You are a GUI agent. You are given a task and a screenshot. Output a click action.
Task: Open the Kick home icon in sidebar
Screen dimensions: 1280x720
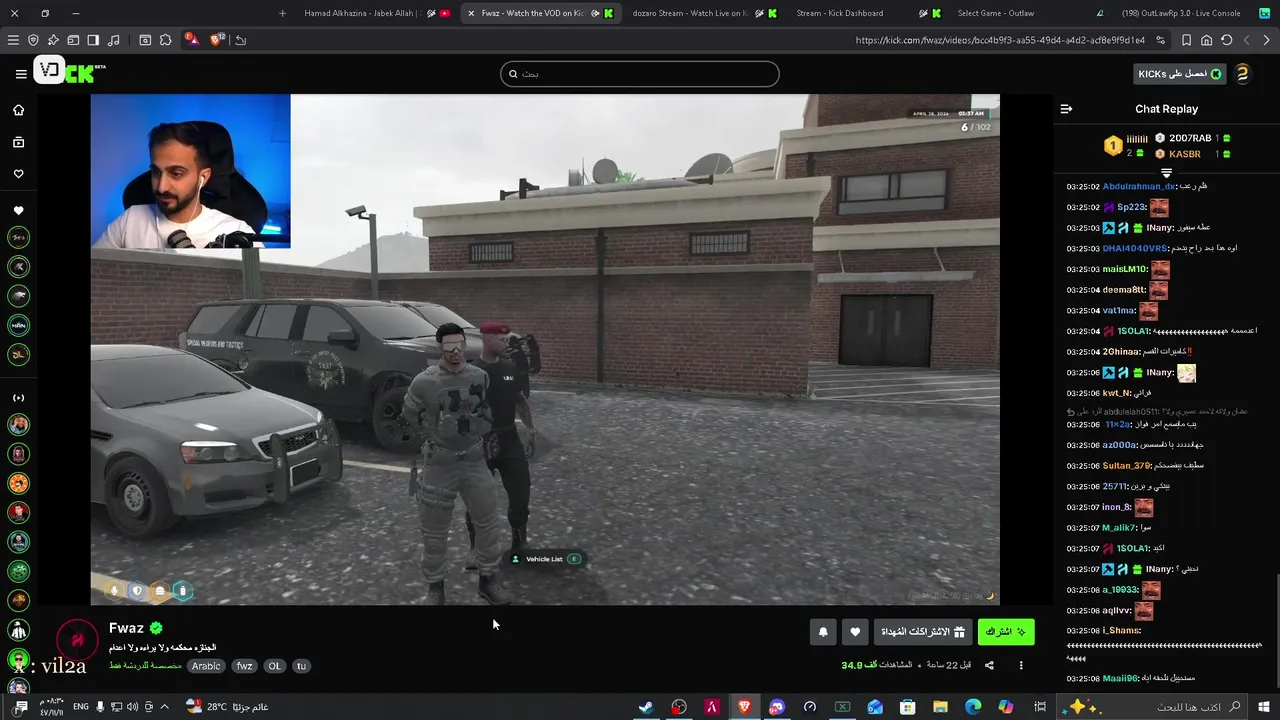coord(18,110)
